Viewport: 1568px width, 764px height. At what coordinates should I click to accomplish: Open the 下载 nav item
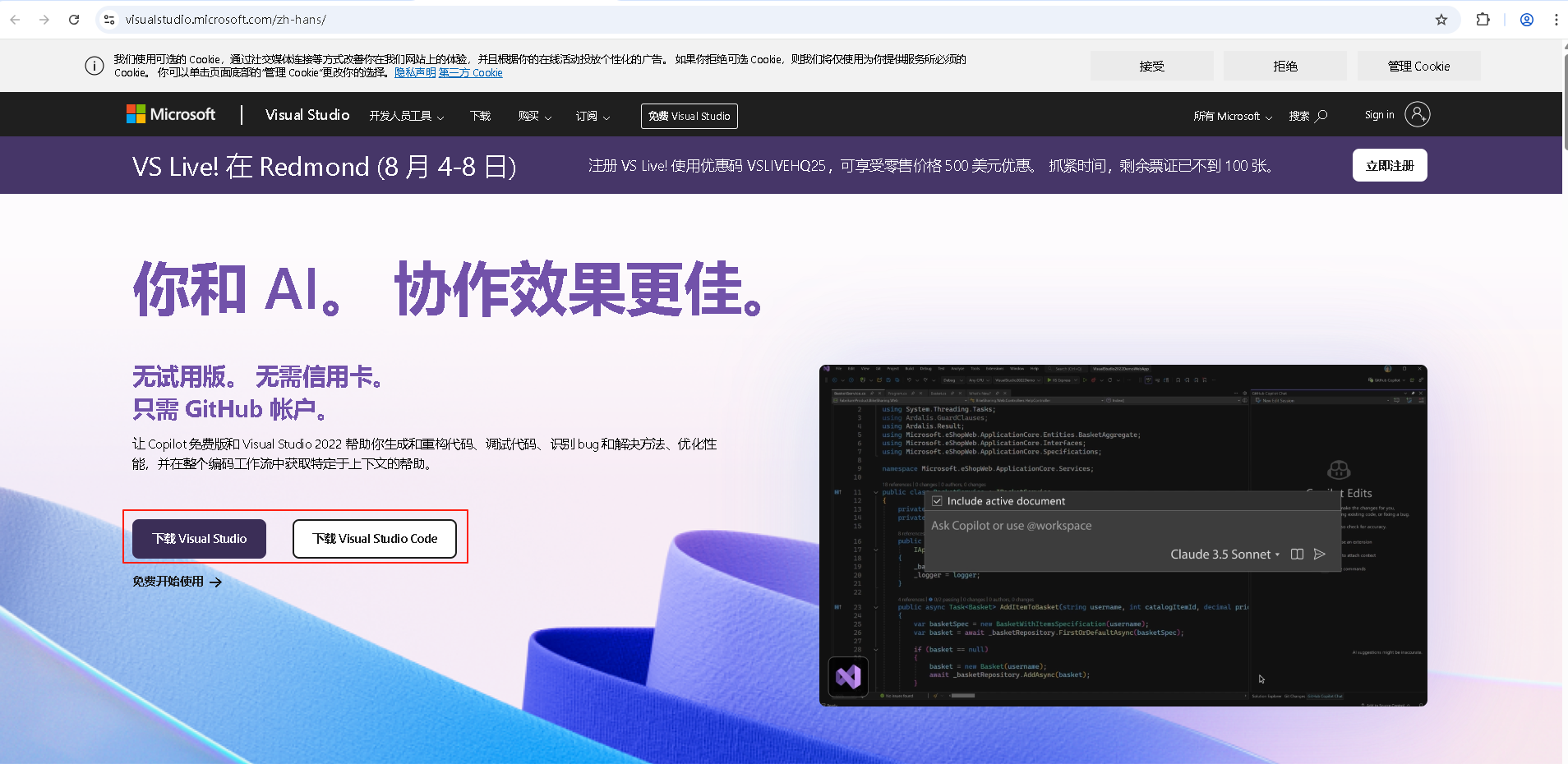[481, 116]
